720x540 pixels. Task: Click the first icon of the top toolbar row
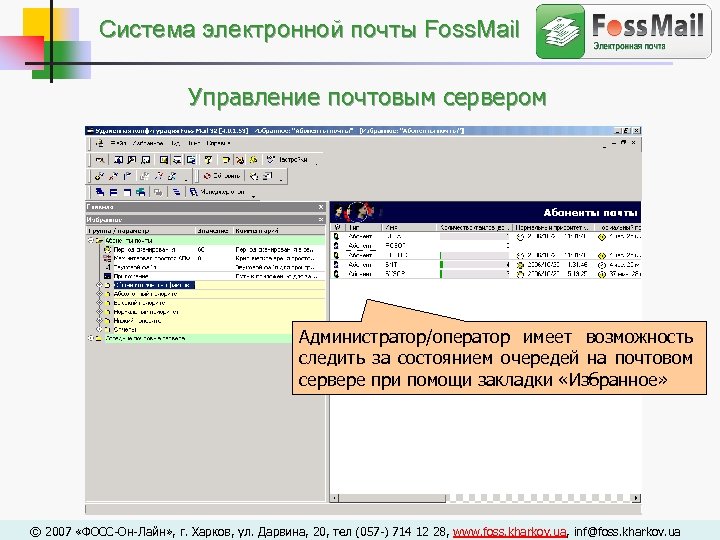coord(100,160)
